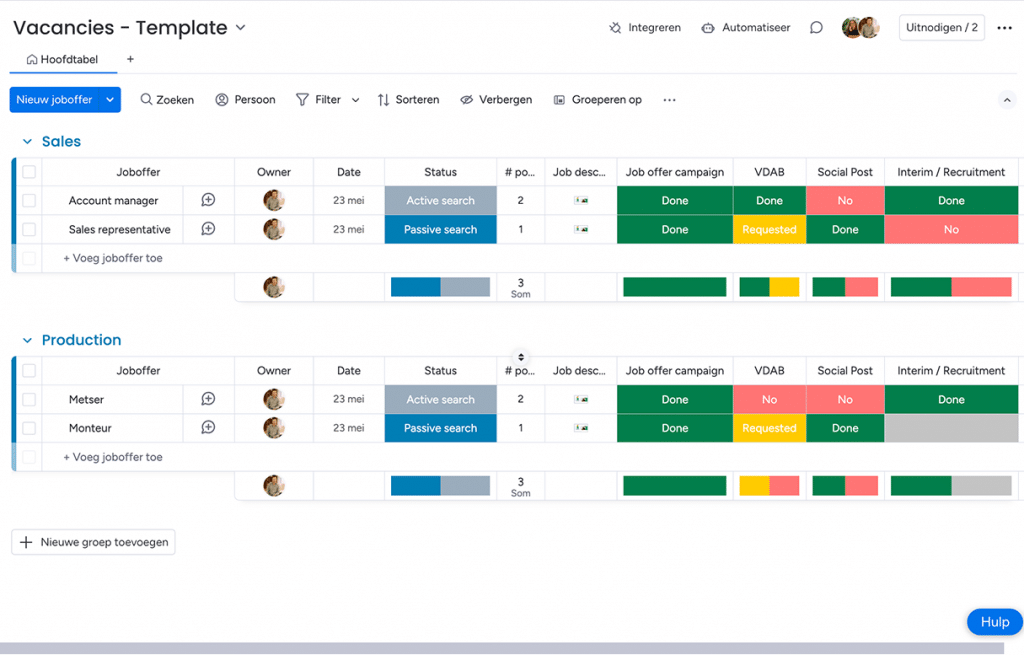
Task: Open the board title dropdown for Vacancies - Template
Action: tap(240, 28)
